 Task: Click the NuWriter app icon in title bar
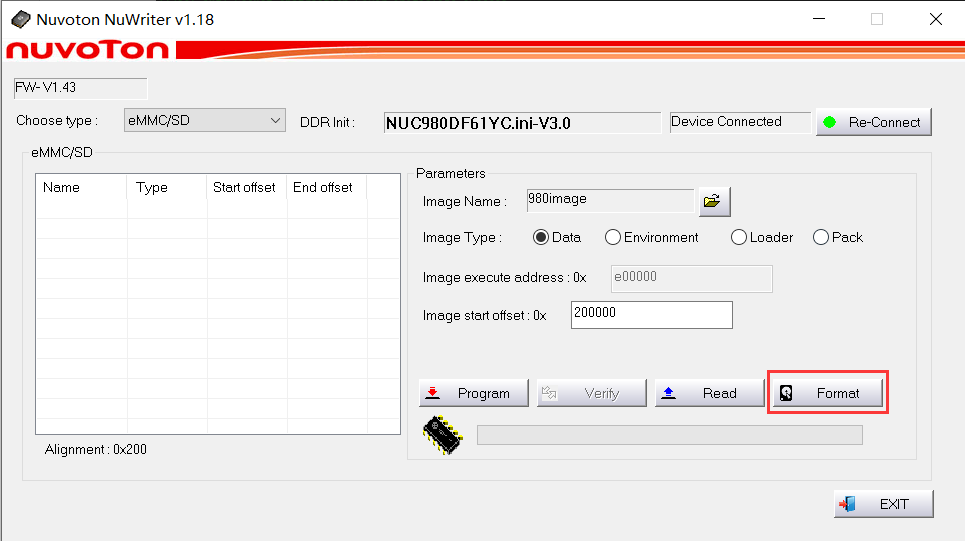[x=20, y=20]
